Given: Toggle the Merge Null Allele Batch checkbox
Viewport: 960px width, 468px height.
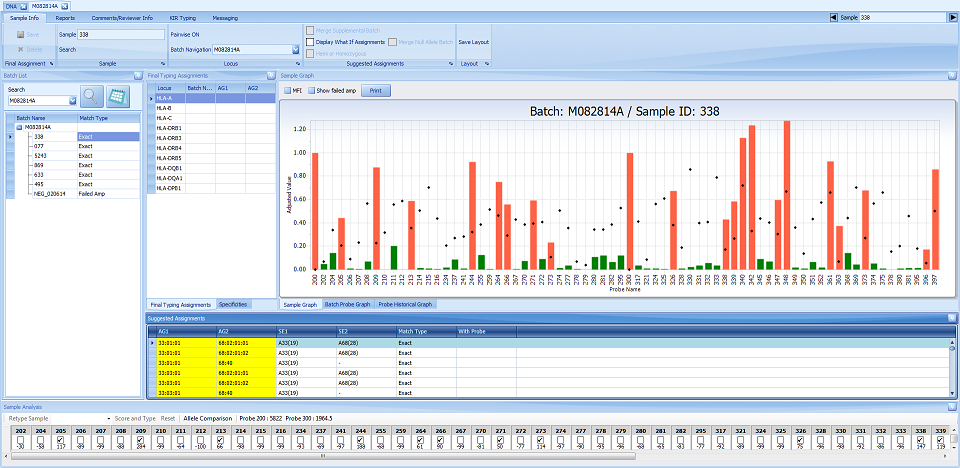Looking at the screenshot, I should 392,42.
